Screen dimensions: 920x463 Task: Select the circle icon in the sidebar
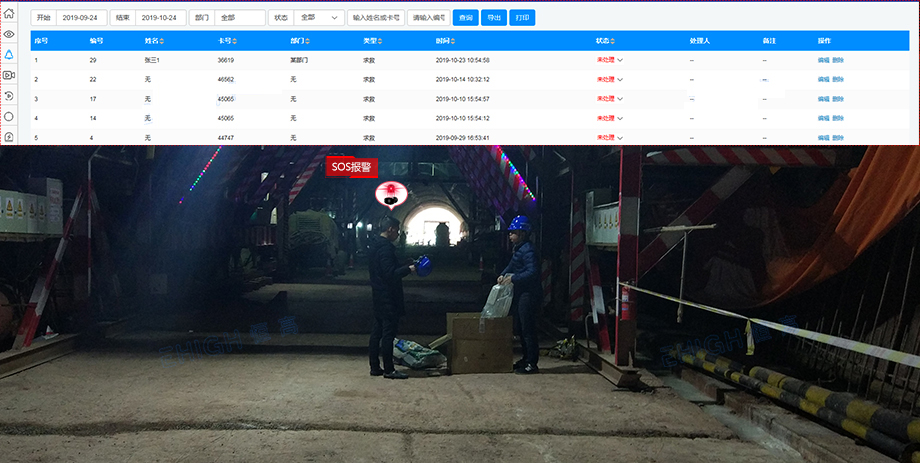pyautogui.click(x=9, y=116)
